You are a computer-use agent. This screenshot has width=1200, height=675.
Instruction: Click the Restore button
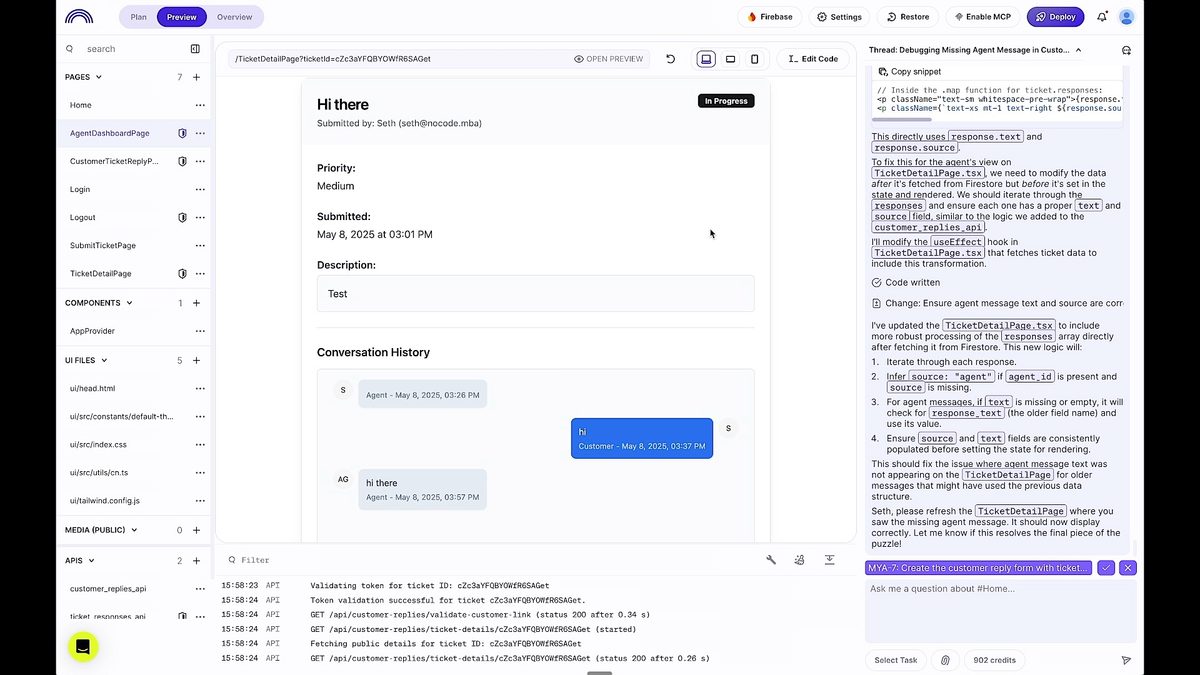tap(908, 17)
